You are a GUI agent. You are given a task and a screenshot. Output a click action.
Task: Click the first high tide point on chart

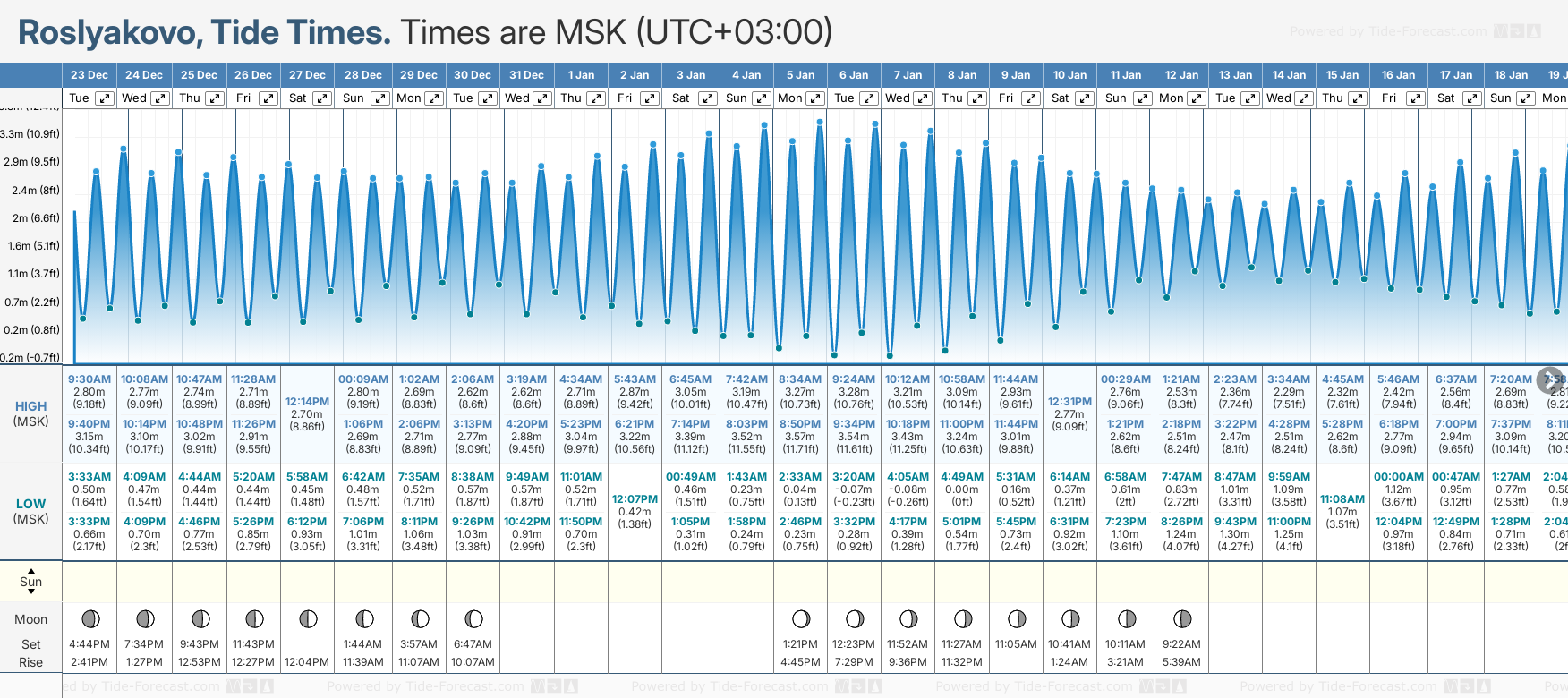96,171
